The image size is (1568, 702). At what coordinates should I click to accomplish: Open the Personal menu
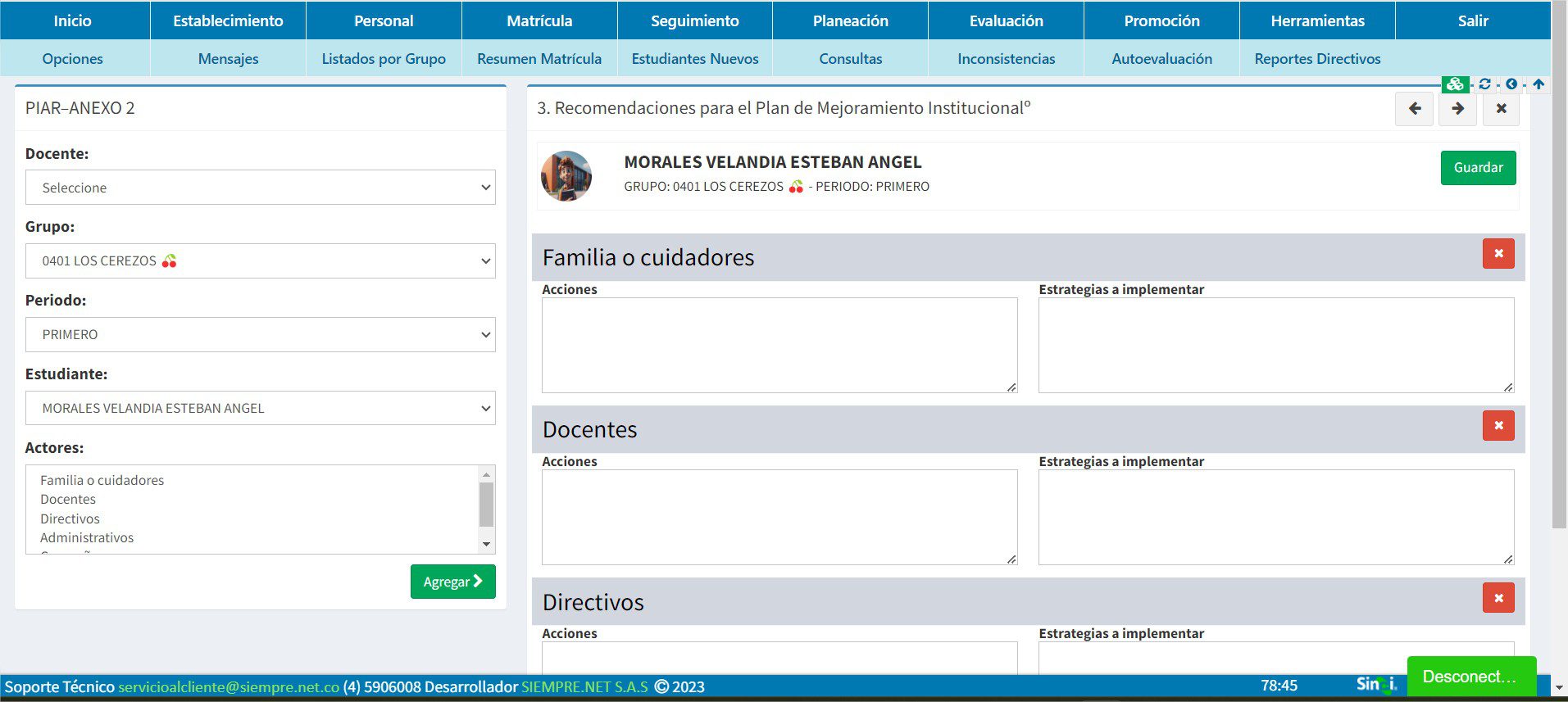click(384, 20)
